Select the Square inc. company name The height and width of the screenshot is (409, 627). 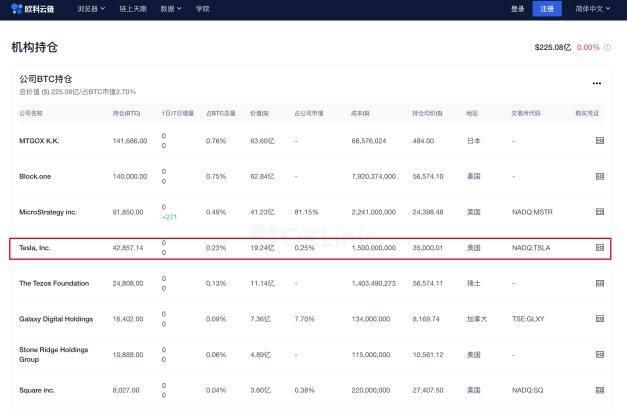pyautogui.click(x=37, y=390)
